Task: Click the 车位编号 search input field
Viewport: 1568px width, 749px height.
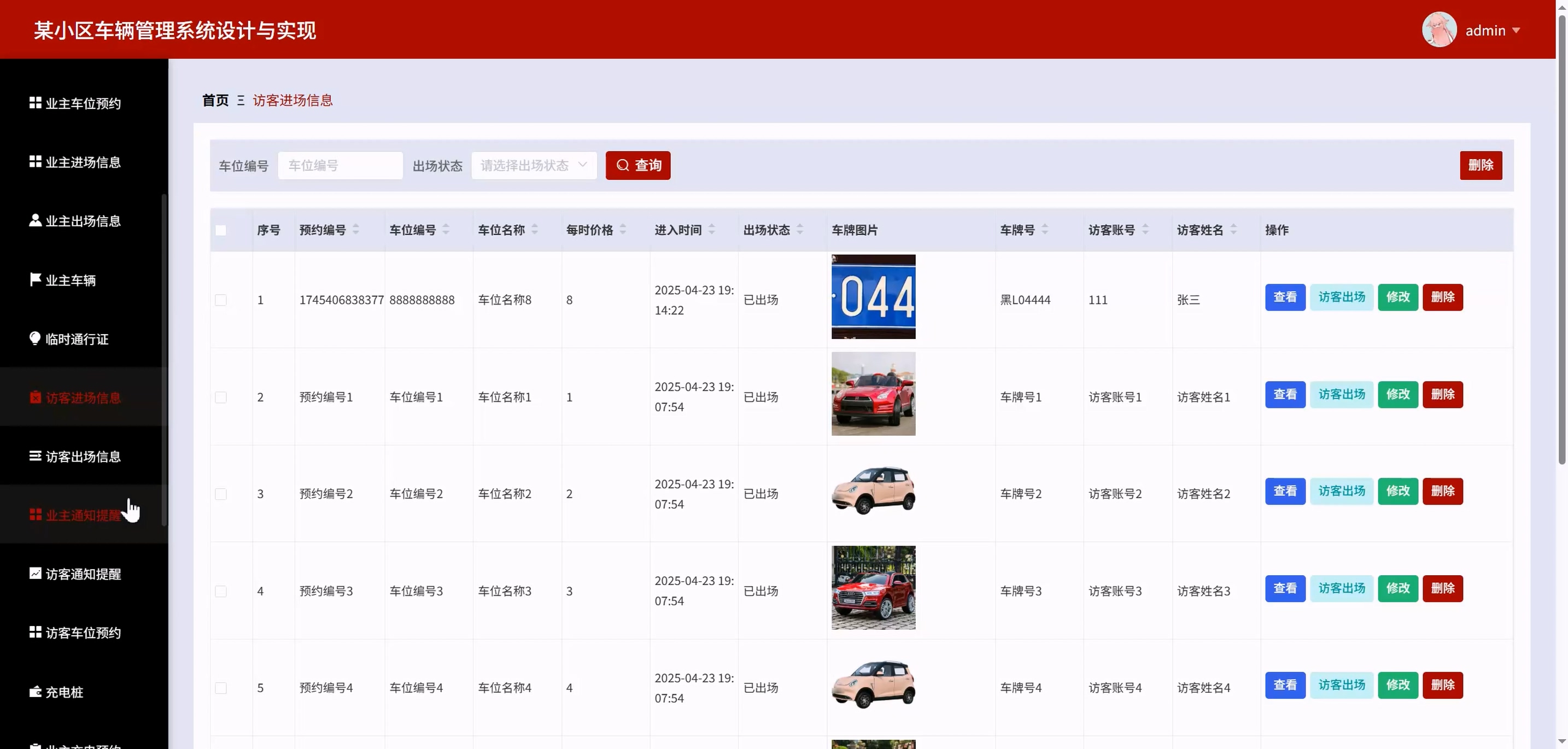Action: point(340,166)
